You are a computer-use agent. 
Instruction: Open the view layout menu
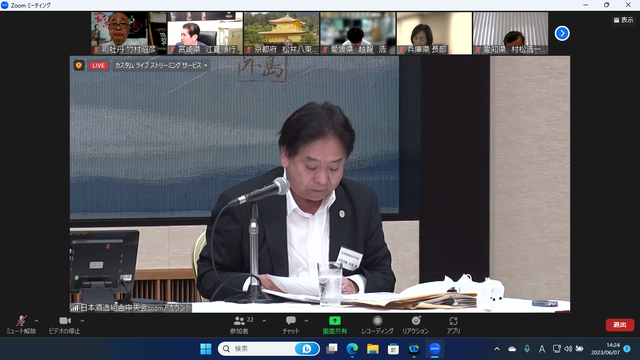coord(623,20)
